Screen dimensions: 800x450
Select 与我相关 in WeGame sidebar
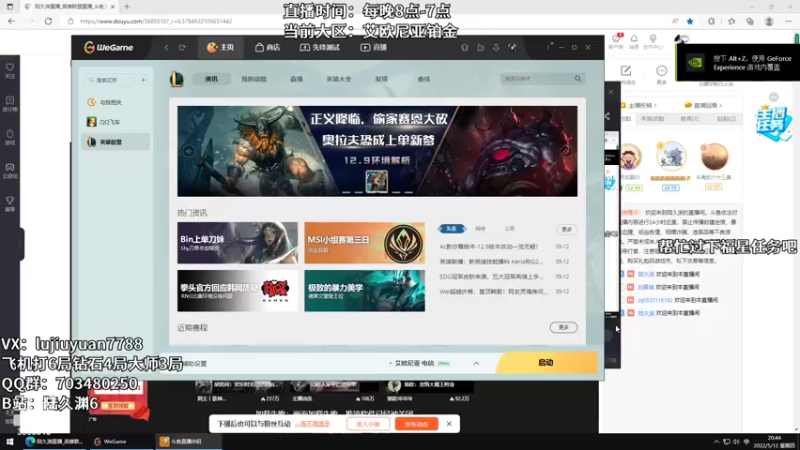point(115,103)
